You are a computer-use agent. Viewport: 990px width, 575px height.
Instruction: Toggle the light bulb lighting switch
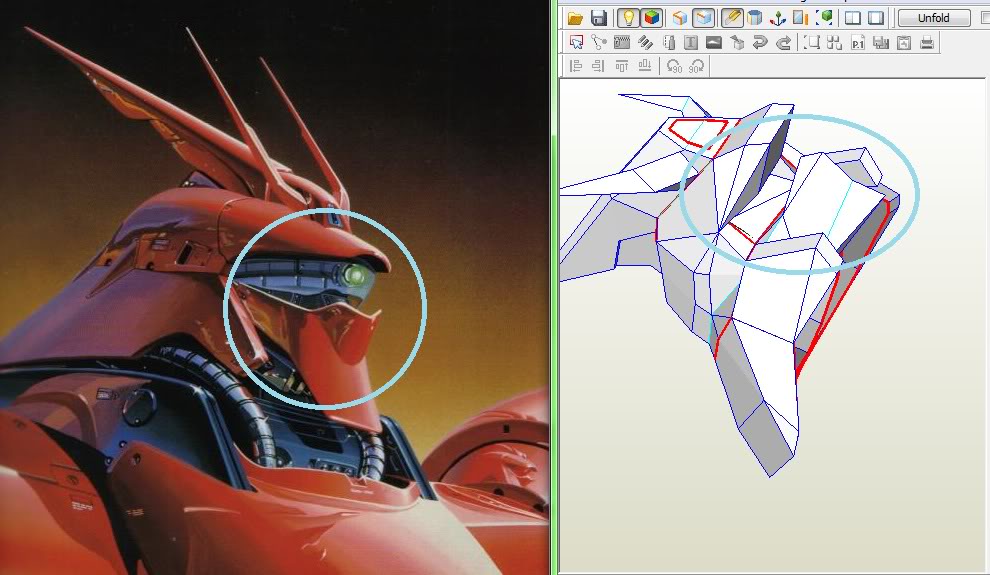628,18
